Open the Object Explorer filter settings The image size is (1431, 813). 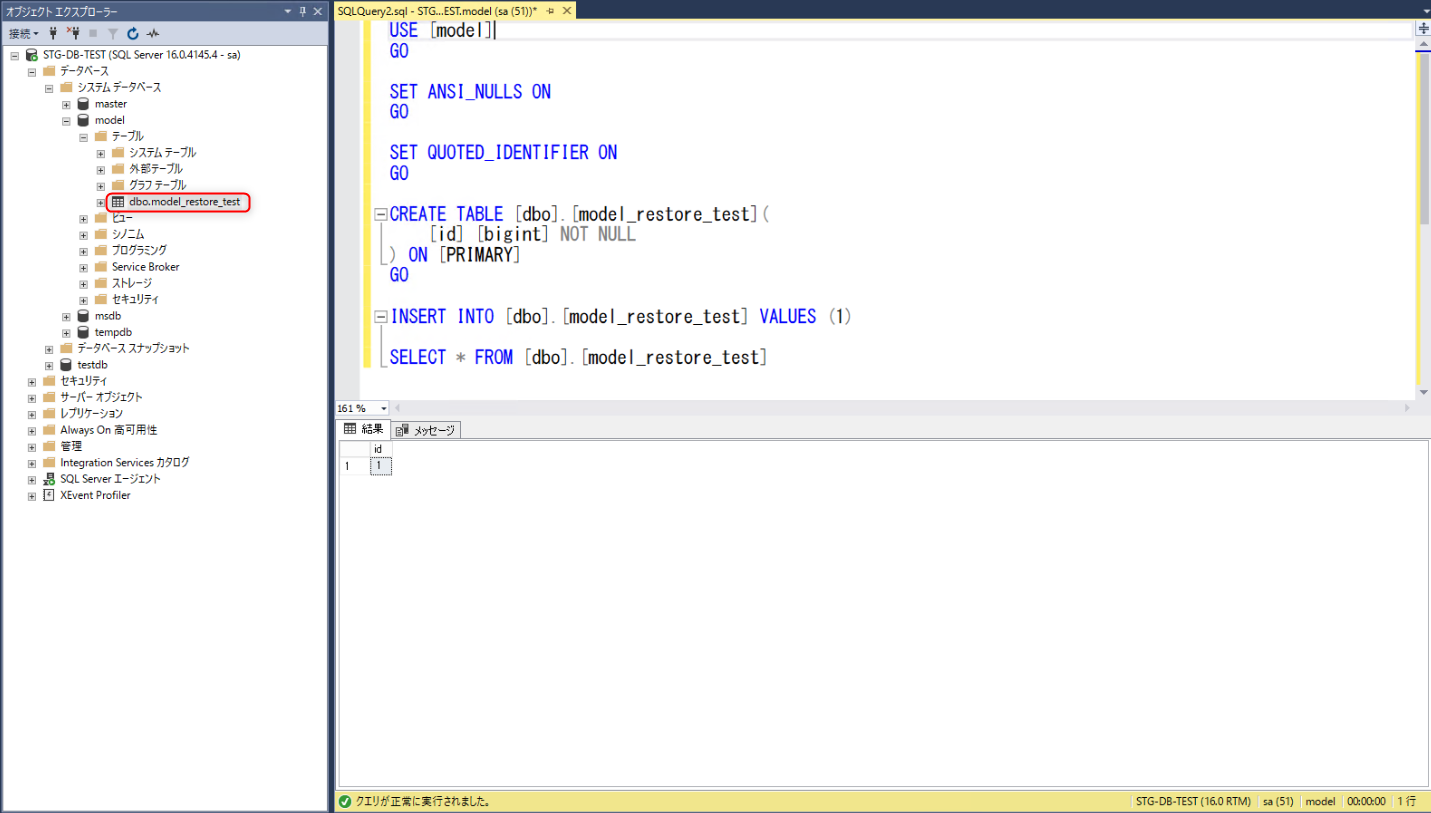click(x=113, y=33)
